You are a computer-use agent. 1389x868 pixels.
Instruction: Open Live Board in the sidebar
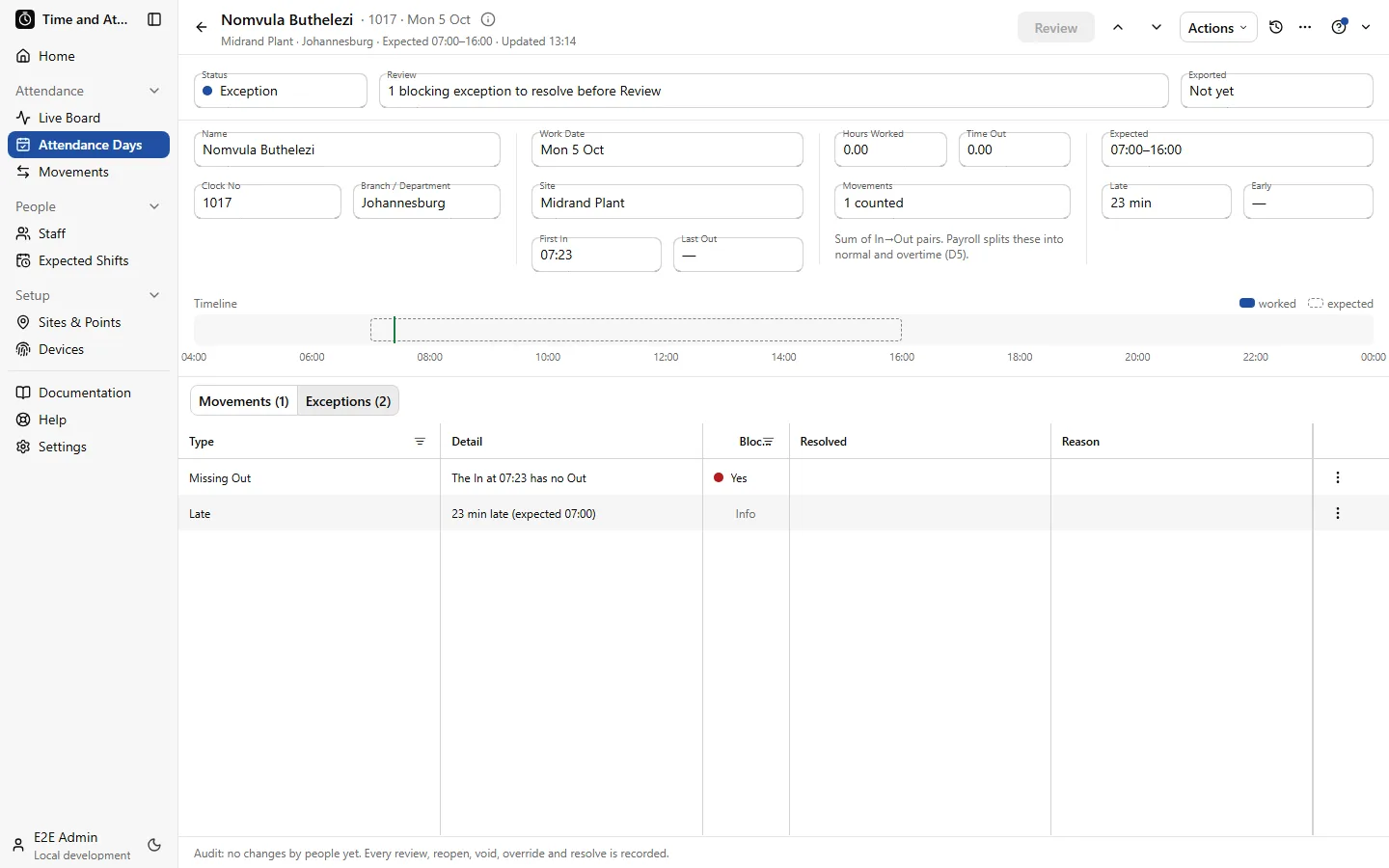(x=89, y=118)
